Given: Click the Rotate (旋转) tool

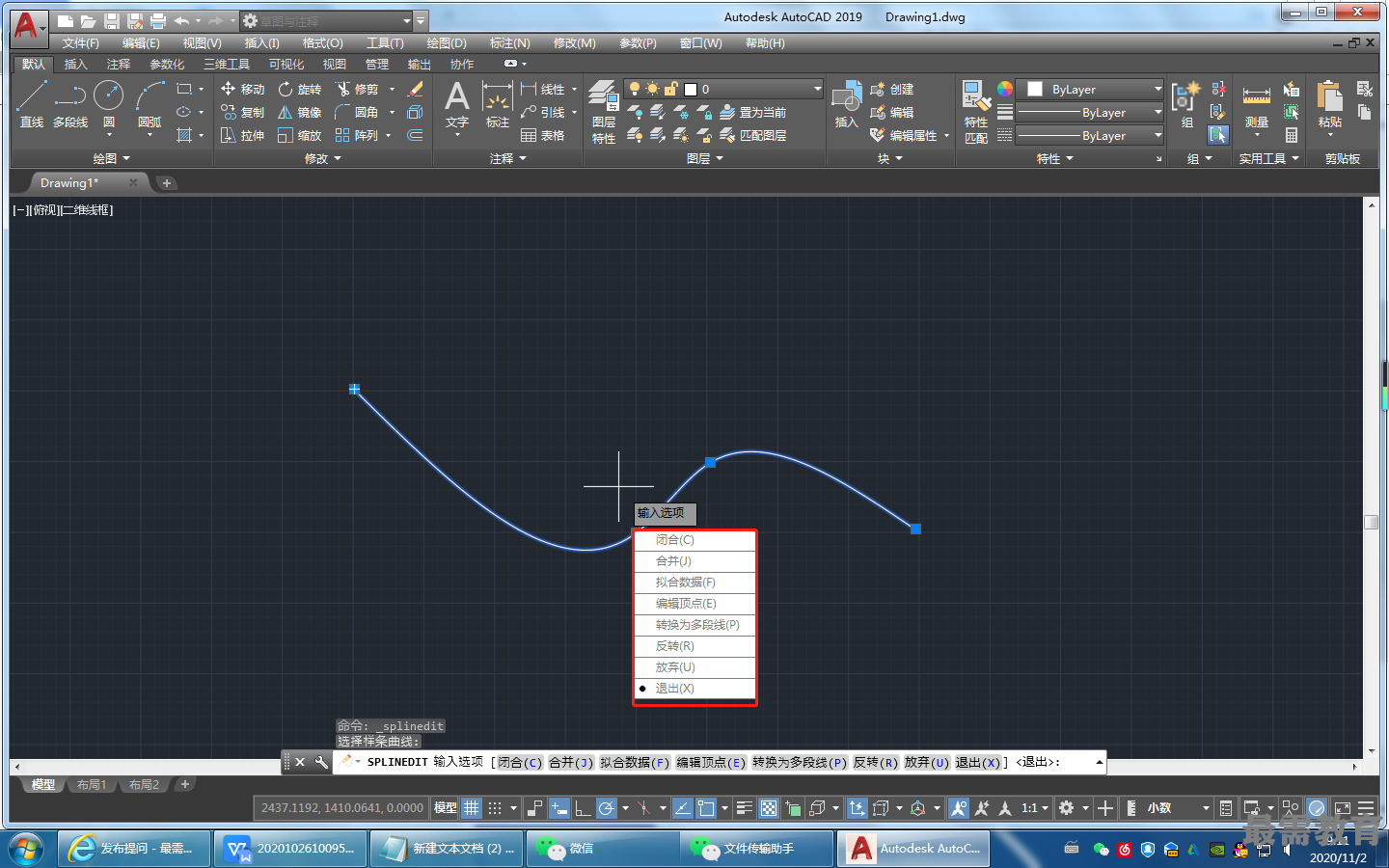Looking at the screenshot, I should pos(299,89).
